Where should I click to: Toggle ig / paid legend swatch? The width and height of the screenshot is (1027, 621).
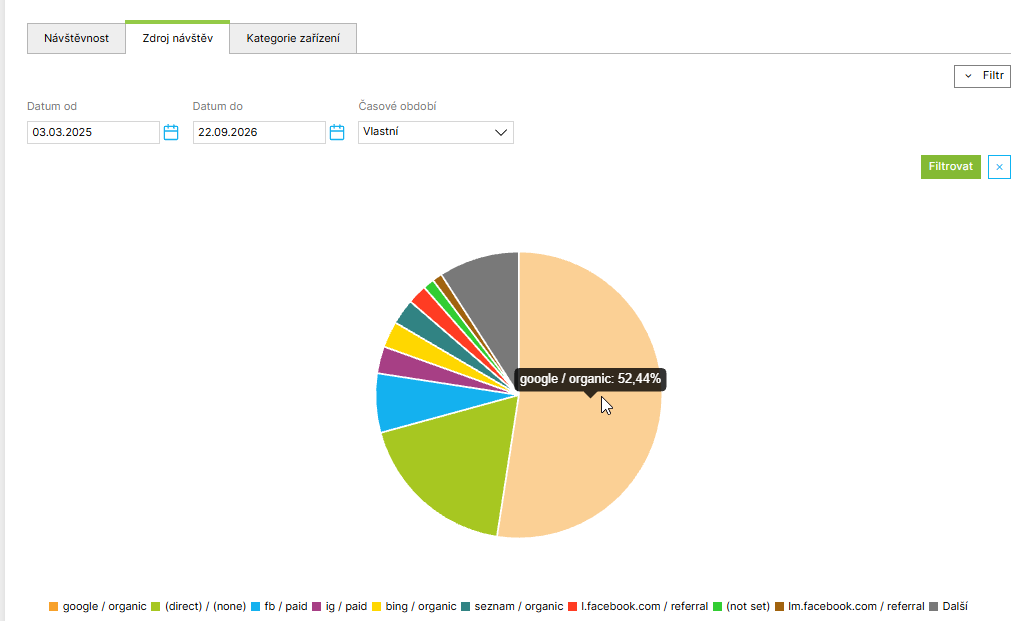317,607
